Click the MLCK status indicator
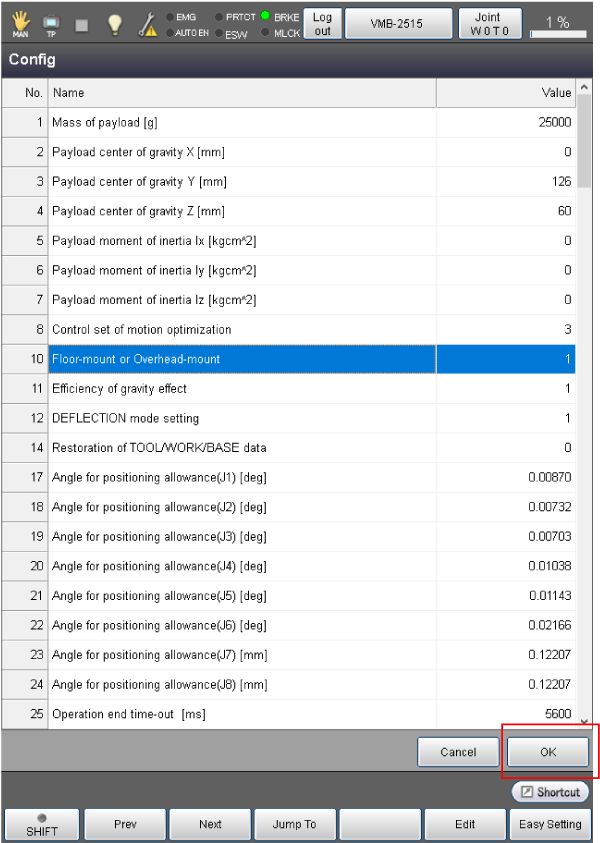 coord(266,33)
